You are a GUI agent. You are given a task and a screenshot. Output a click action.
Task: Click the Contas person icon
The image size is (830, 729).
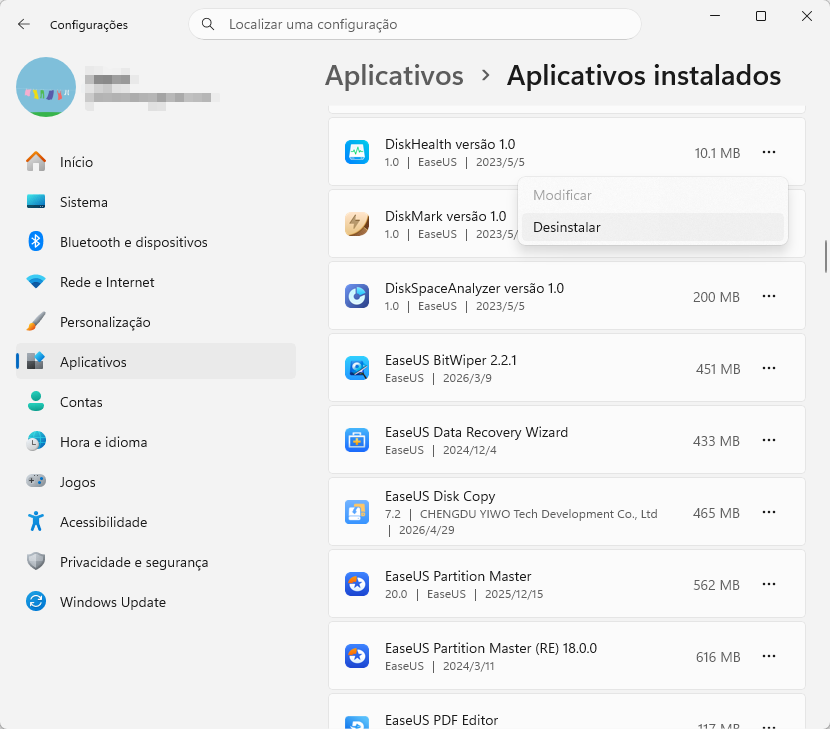(36, 401)
